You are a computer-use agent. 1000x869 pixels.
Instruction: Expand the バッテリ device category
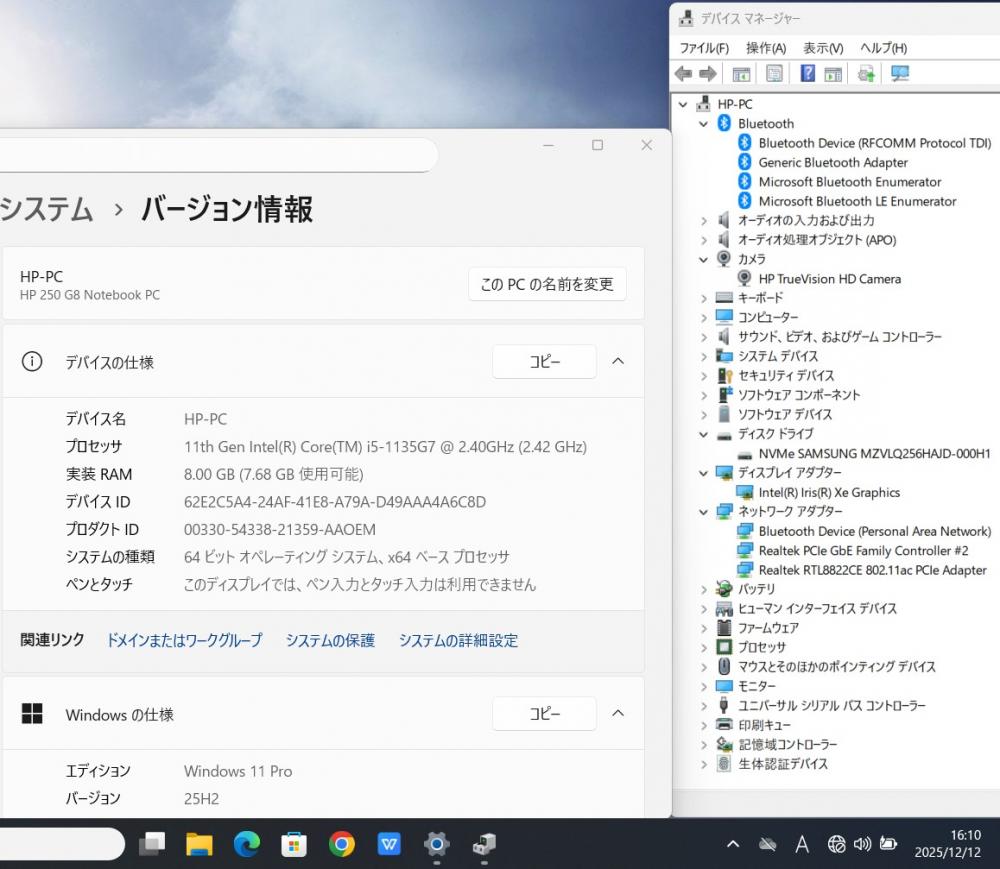[703, 589]
